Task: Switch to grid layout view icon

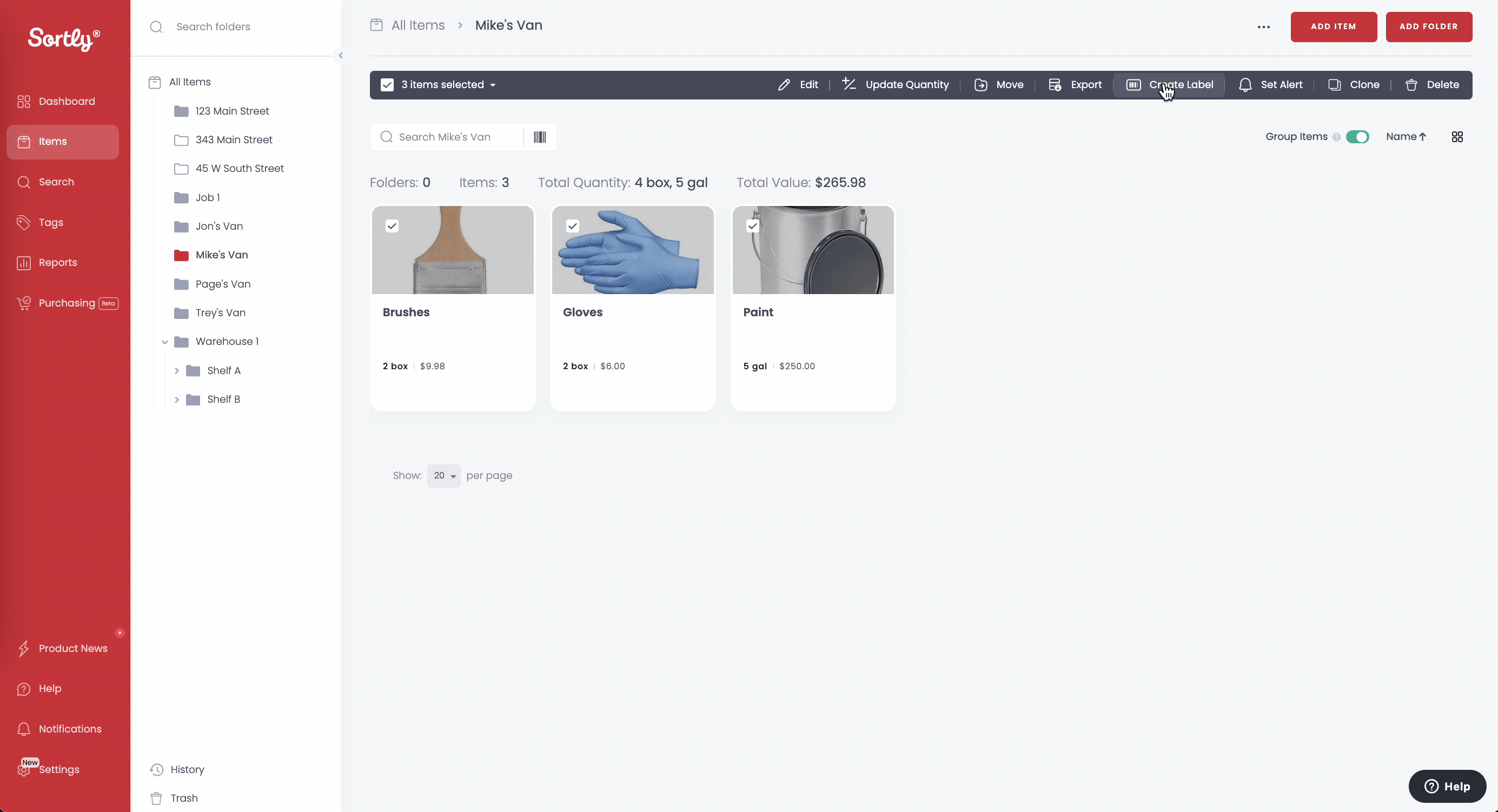Action: pyautogui.click(x=1457, y=137)
